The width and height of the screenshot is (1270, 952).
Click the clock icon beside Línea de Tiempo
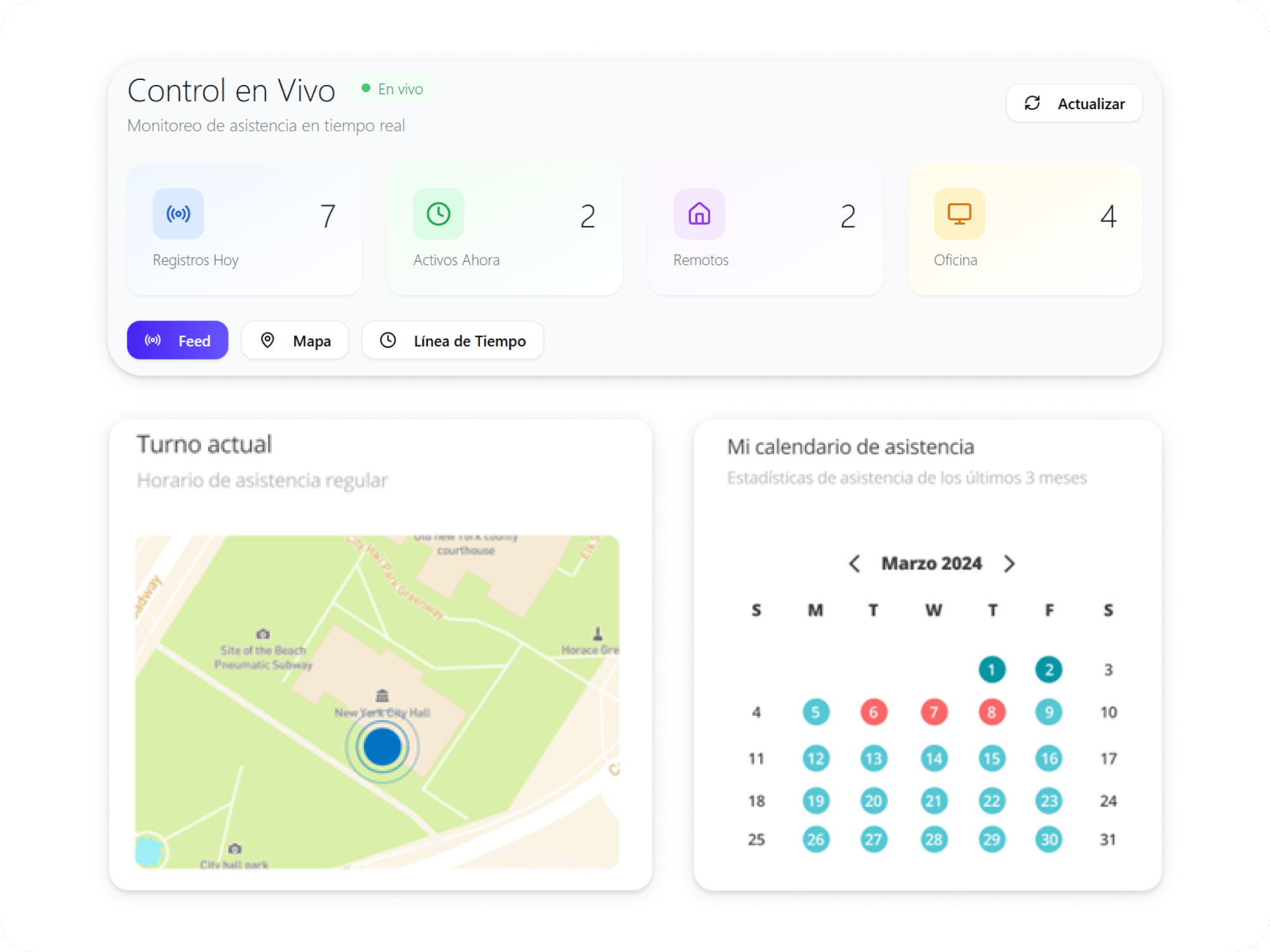(389, 340)
